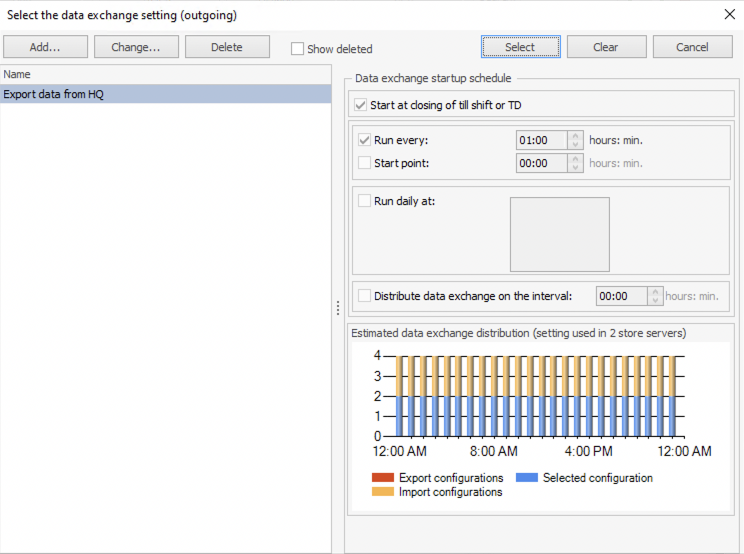744x554 pixels.
Task: Toggle 'Start at closing of till shift'
Action: coord(361,105)
